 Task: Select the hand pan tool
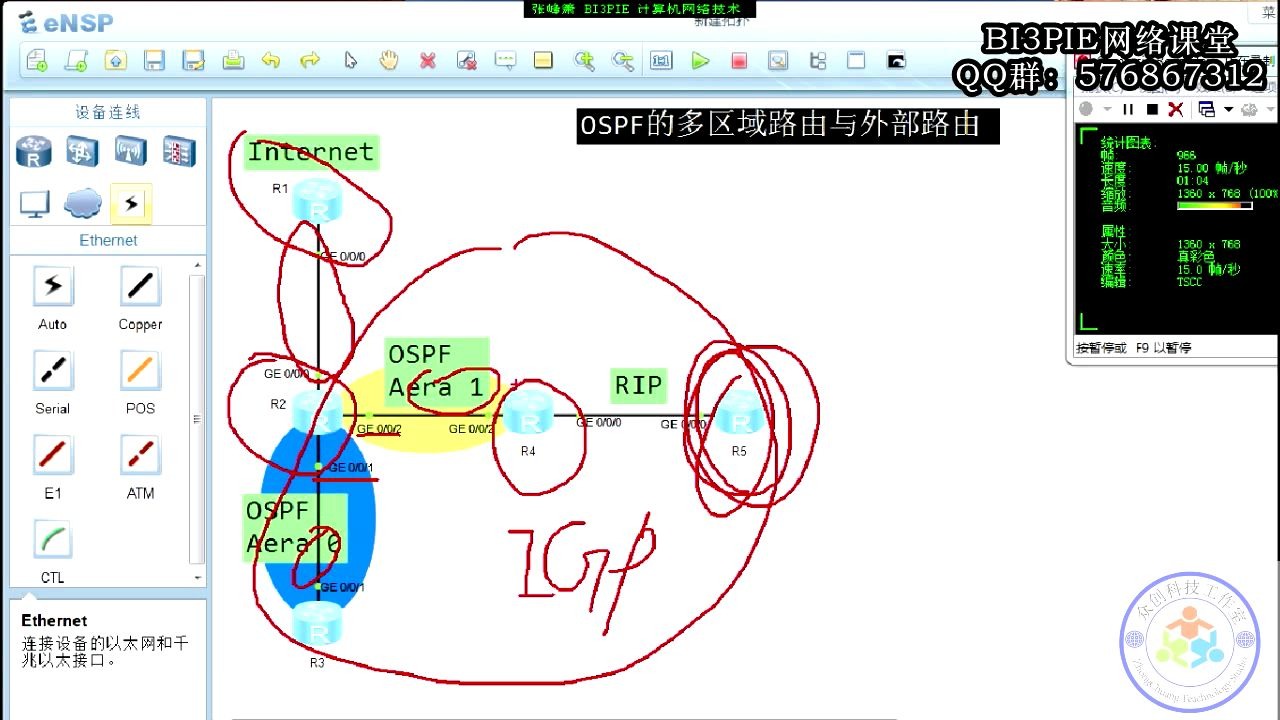(389, 61)
